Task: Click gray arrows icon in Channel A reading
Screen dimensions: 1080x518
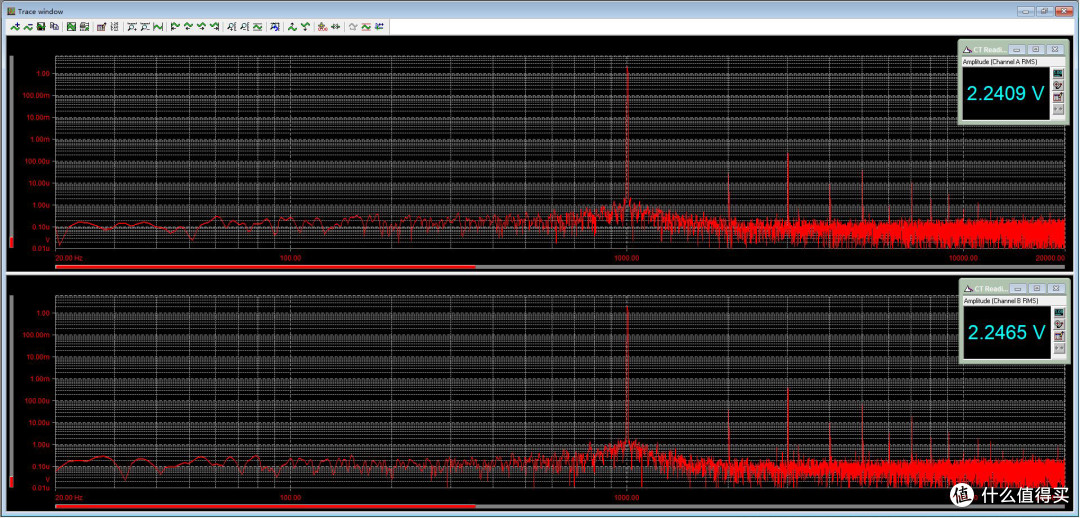Action: [x=1058, y=110]
